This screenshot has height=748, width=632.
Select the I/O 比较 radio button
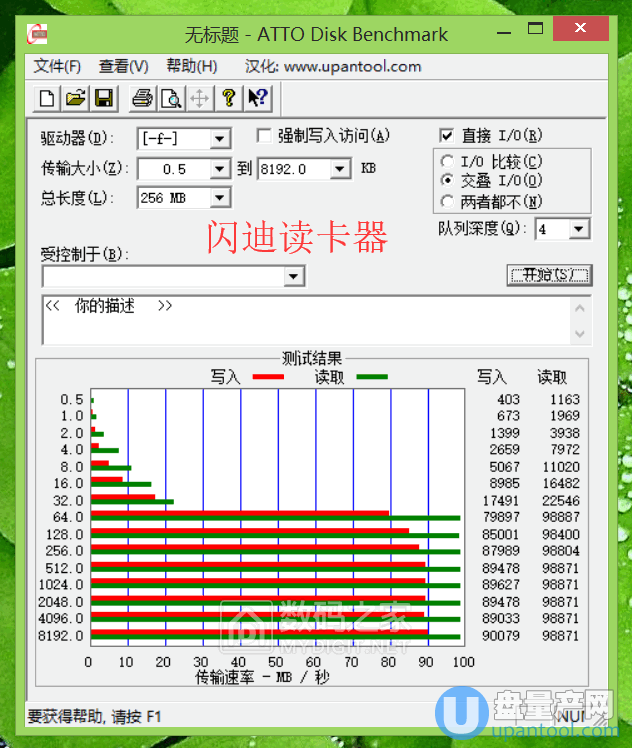[446, 162]
